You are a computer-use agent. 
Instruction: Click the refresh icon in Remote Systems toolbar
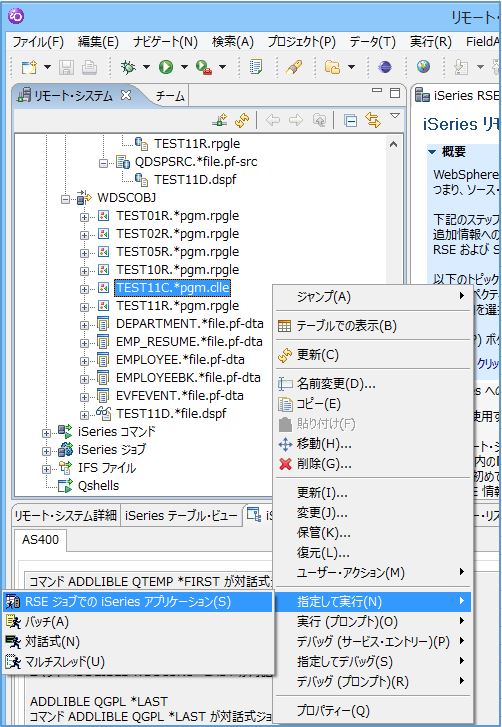click(x=241, y=121)
